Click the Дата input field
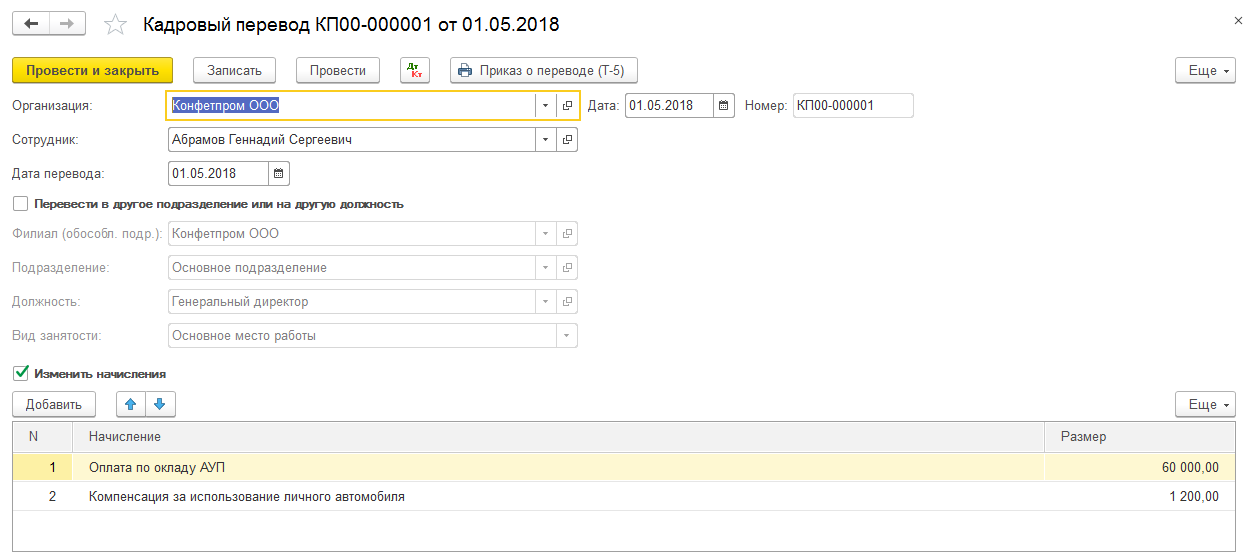This screenshot has width=1243, height=558. 670,106
